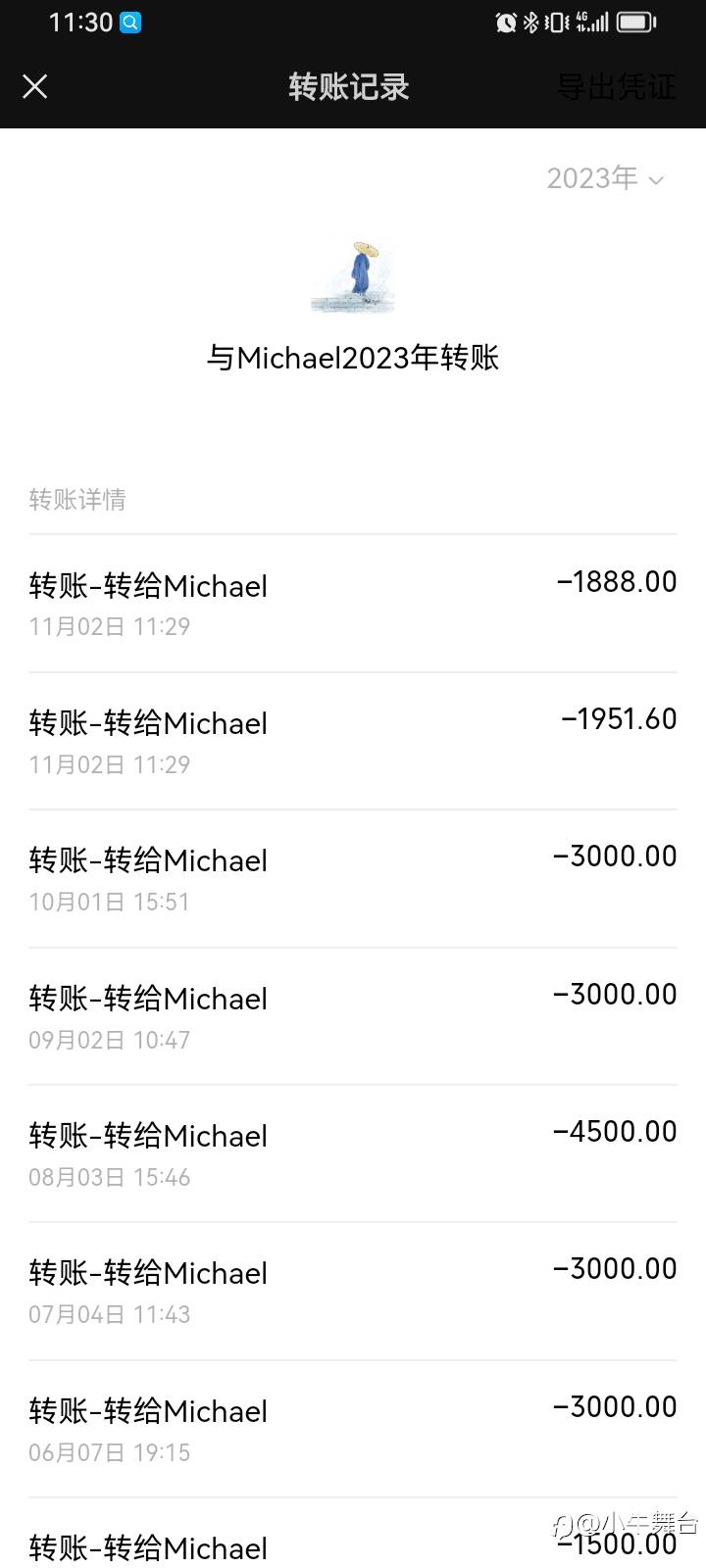706x1568 pixels.
Task: Close the transfer records page
Action: click(x=35, y=87)
